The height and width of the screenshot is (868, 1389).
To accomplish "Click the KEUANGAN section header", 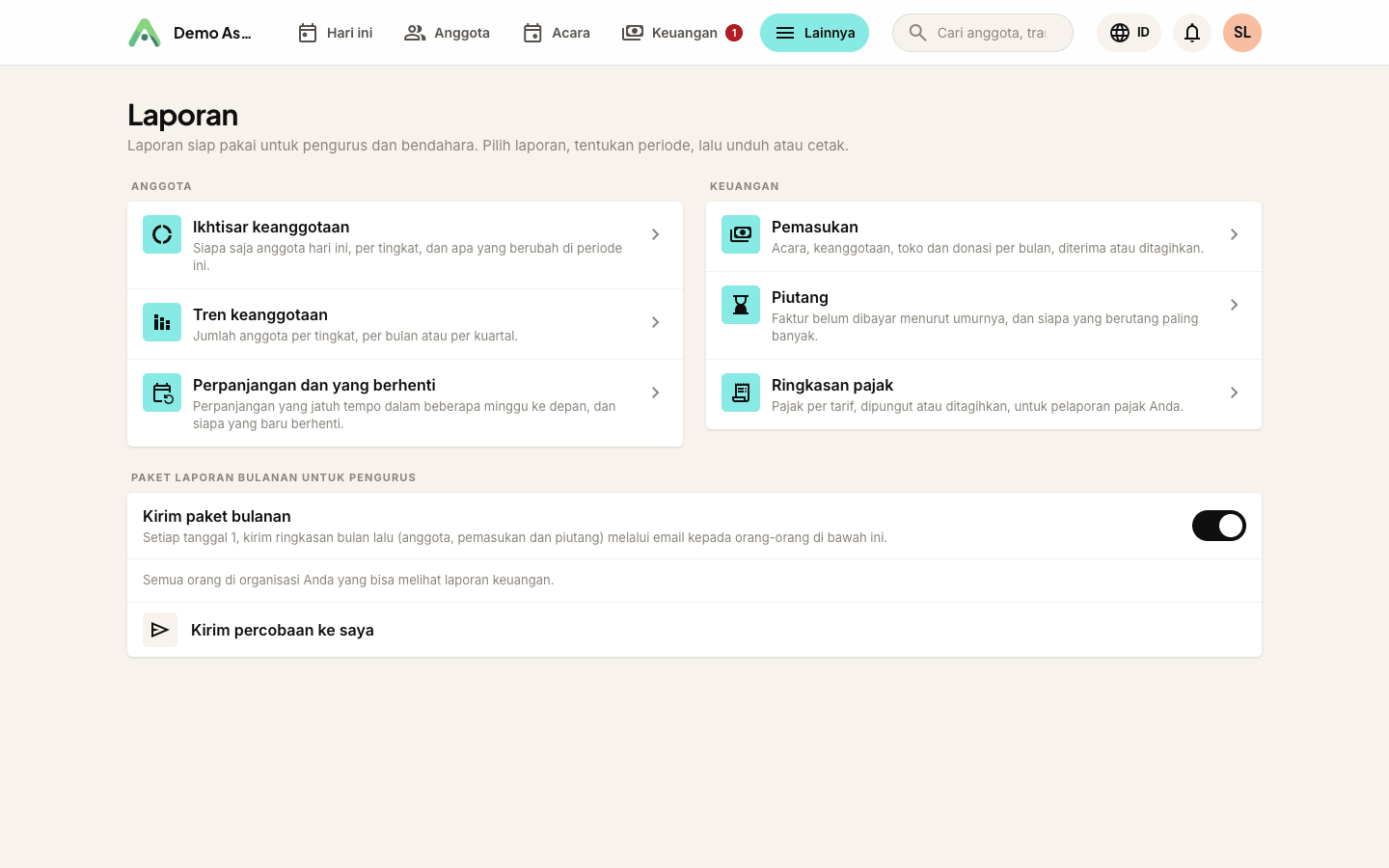I will pos(745,186).
